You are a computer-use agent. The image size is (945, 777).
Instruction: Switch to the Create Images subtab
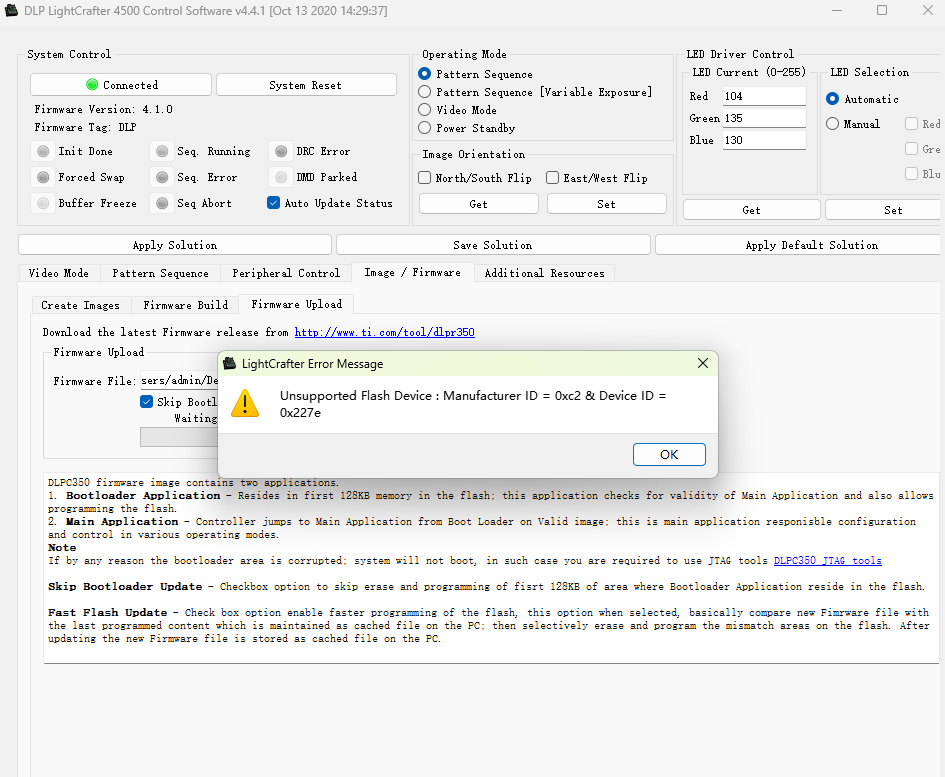point(81,305)
